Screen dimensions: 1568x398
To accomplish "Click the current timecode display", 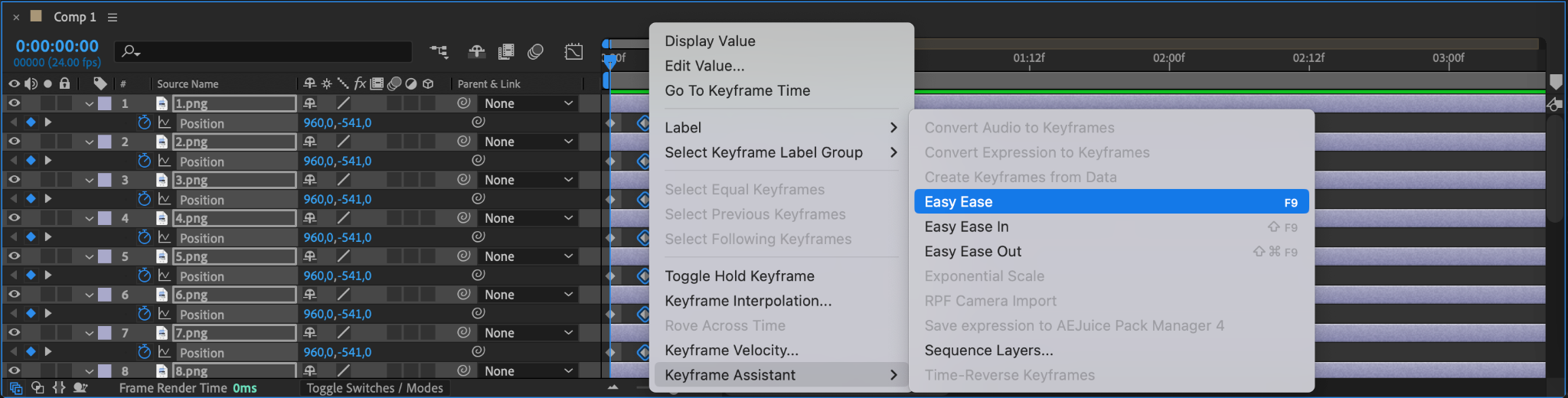I will point(57,46).
